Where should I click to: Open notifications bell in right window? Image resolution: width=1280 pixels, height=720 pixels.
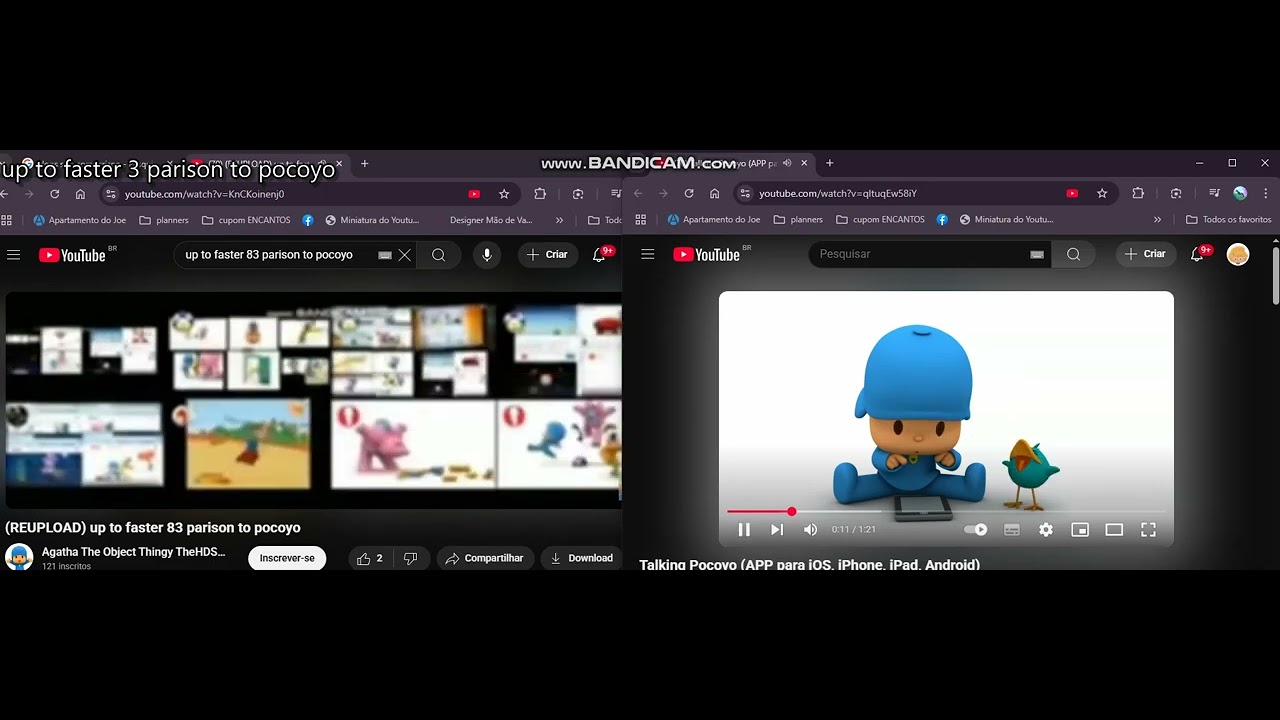pyautogui.click(x=1198, y=254)
